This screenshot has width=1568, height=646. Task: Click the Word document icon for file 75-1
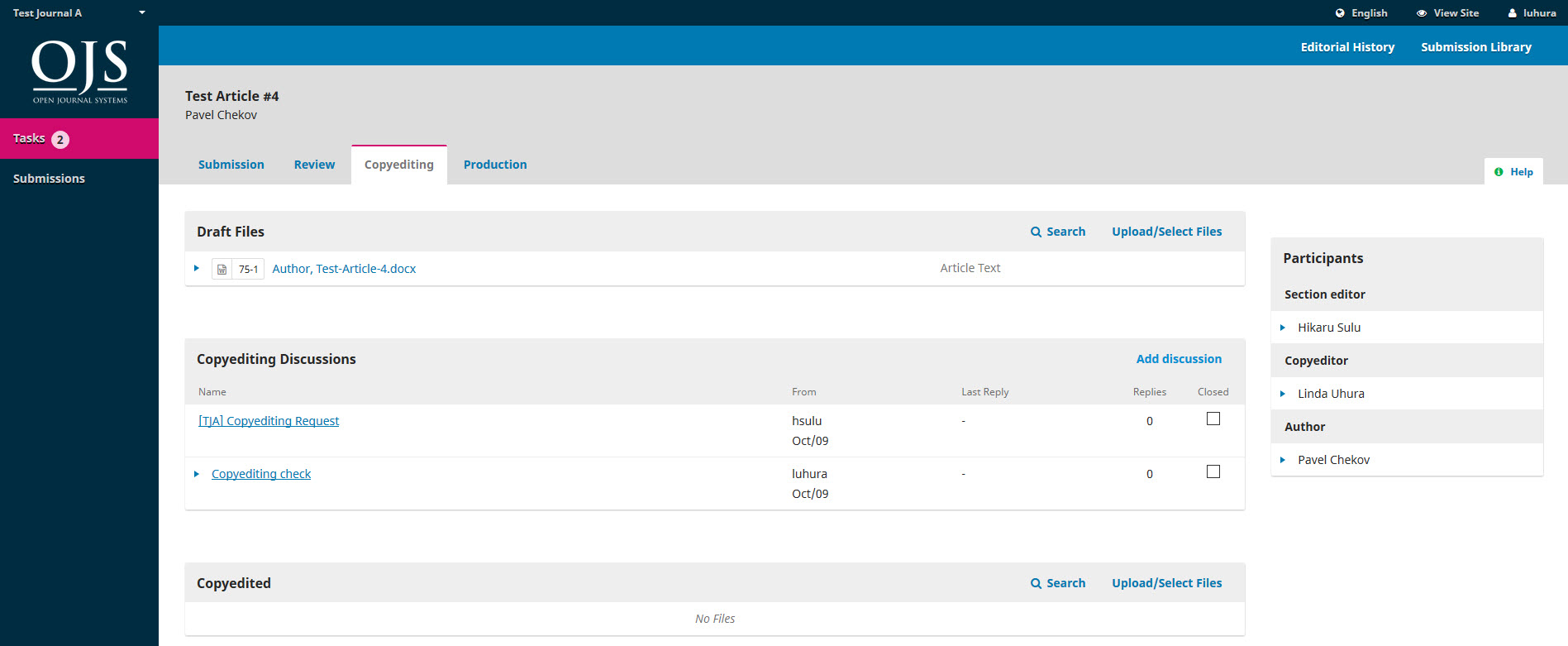(x=222, y=269)
